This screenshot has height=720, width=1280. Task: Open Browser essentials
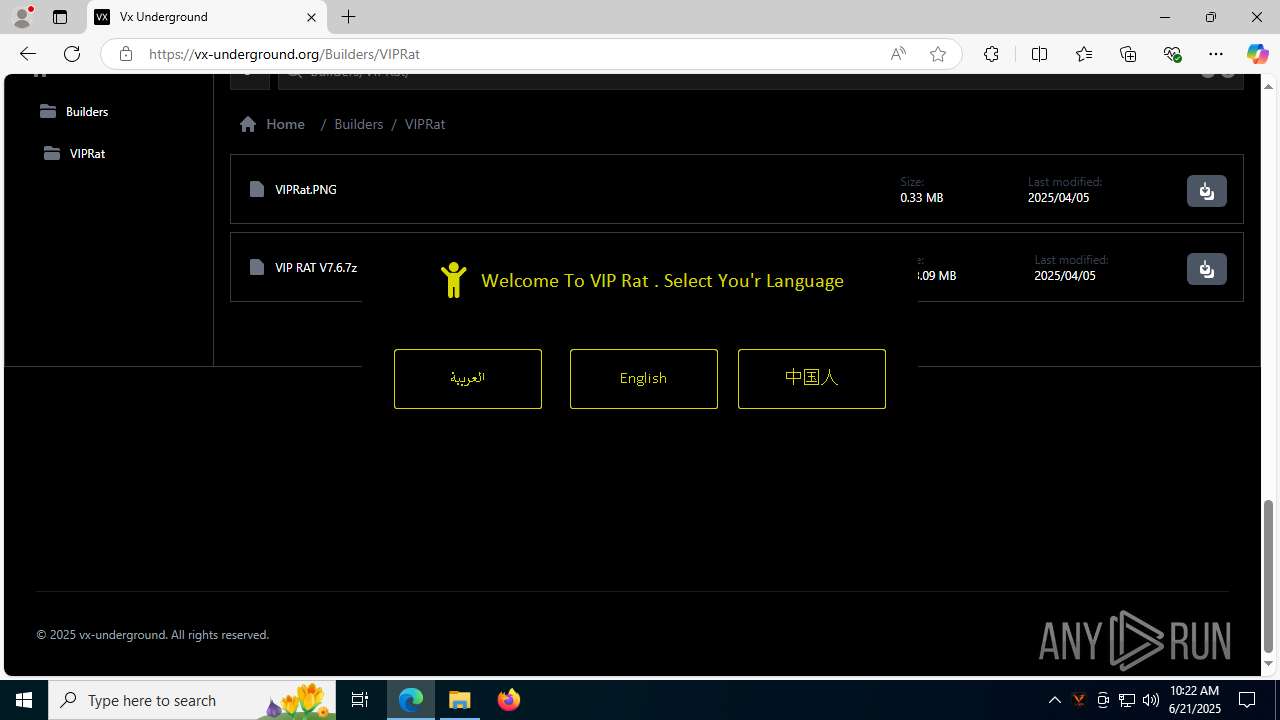[x=1172, y=54]
